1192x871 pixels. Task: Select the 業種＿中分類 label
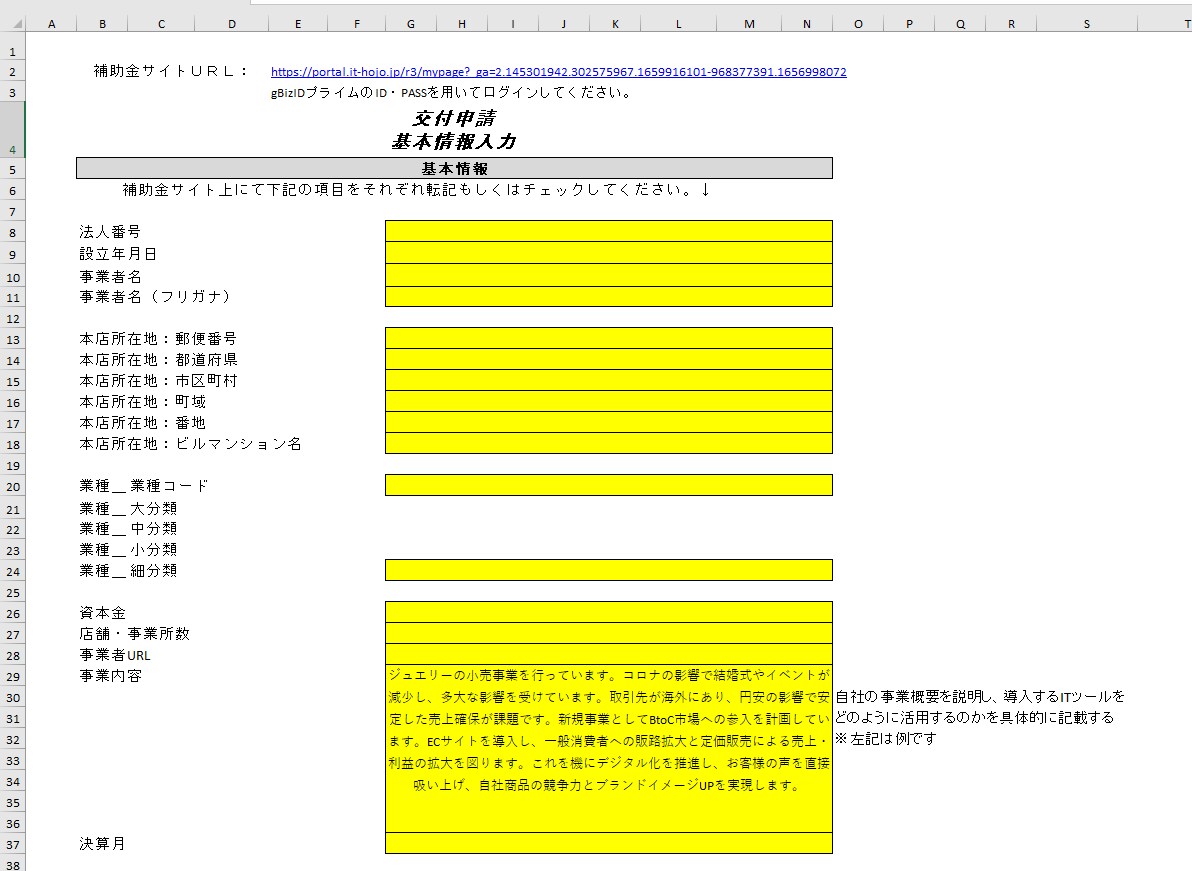pos(128,529)
